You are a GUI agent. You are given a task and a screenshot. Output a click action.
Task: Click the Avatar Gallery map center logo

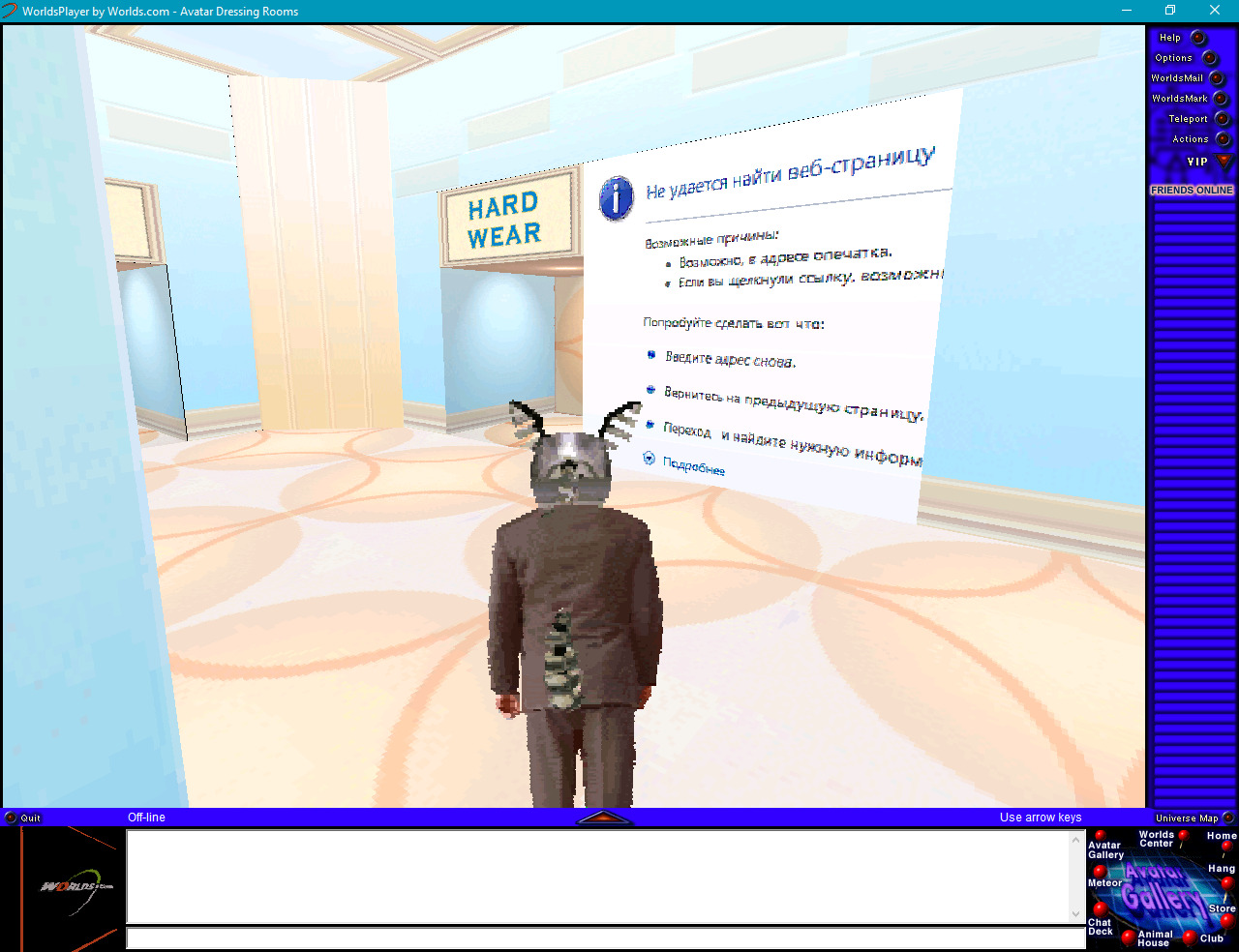pyautogui.click(x=1165, y=891)
